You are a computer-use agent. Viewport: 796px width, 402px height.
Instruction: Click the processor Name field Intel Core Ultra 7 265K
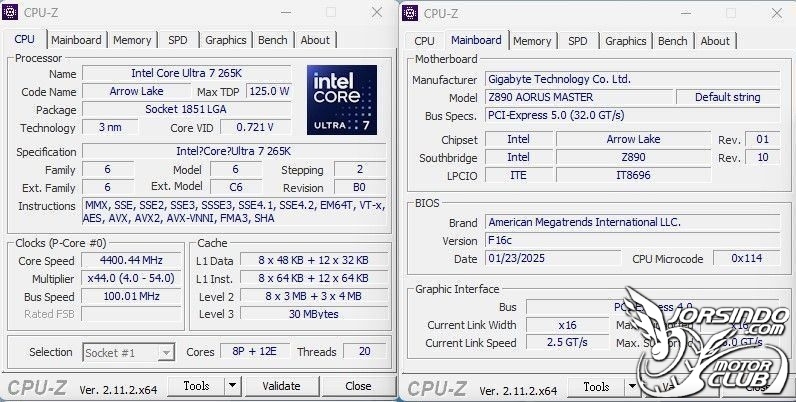click(187, 73)
